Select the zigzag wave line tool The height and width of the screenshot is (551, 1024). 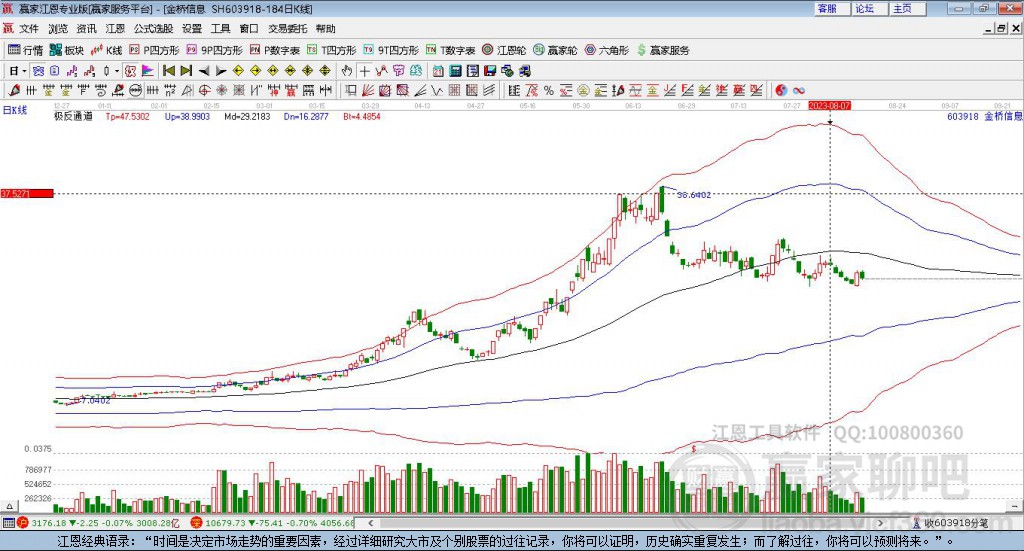tap(436, 90)
